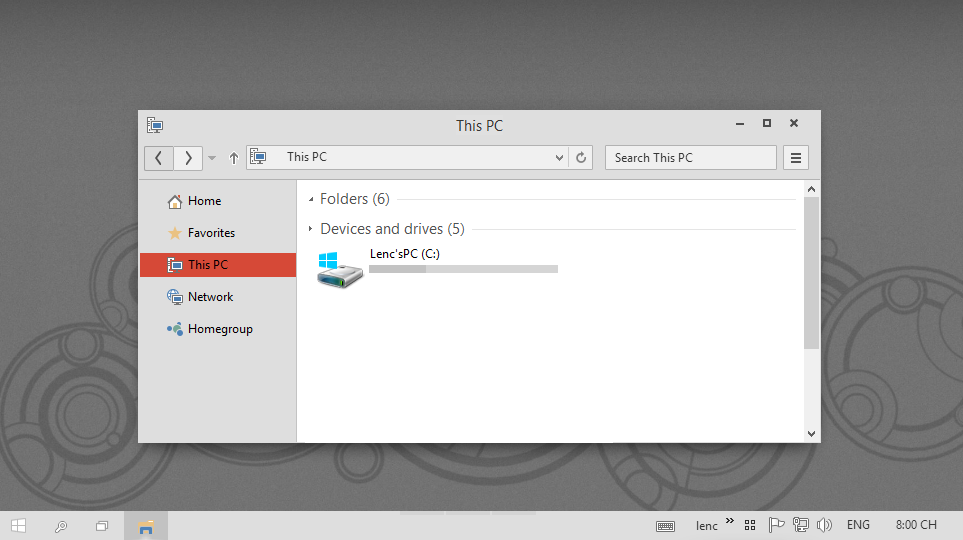
Task: Expand the Folders (6) group
Action: pos(311,199)
